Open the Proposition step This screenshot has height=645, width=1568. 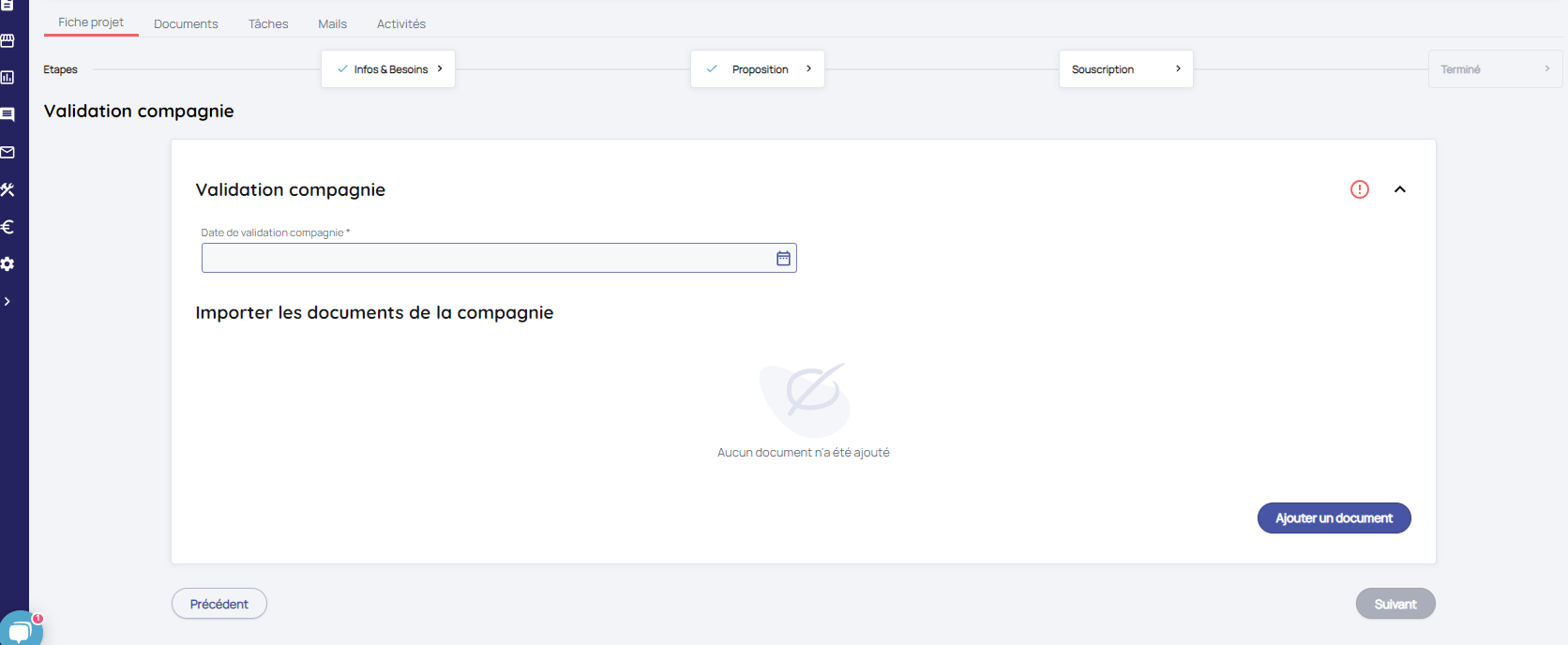[x=758, y=69]
